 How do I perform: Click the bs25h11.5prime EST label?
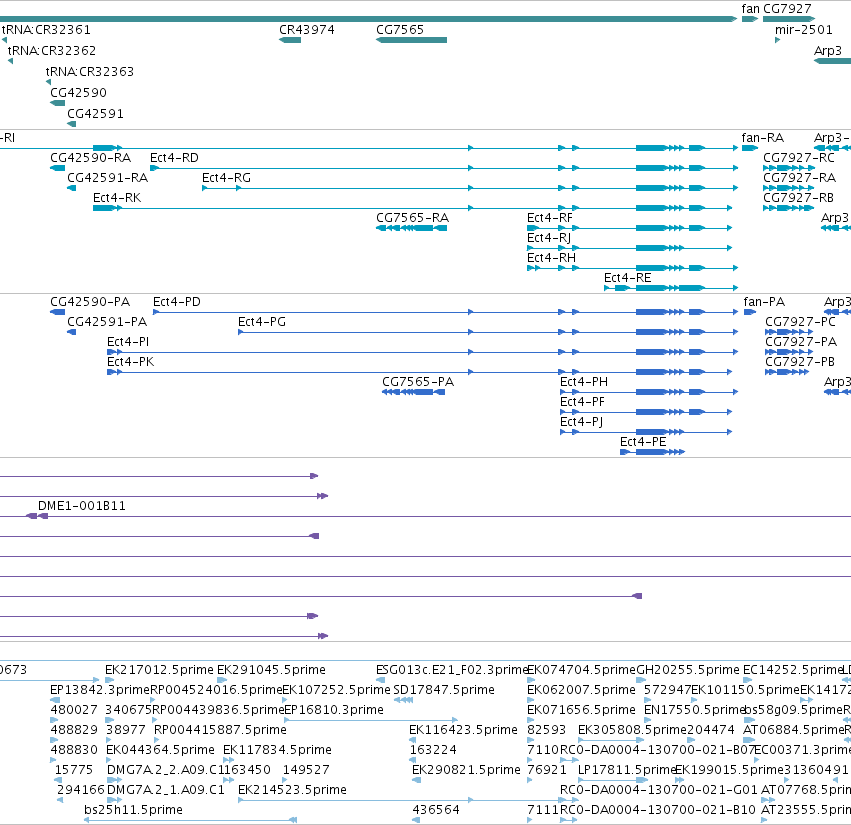(134, 810)
